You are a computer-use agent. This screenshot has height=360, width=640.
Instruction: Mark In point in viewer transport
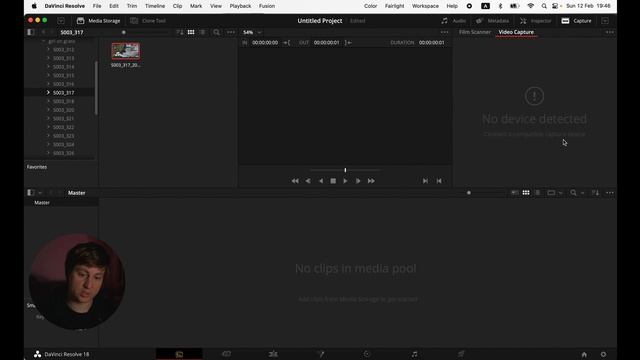point(425,181)
